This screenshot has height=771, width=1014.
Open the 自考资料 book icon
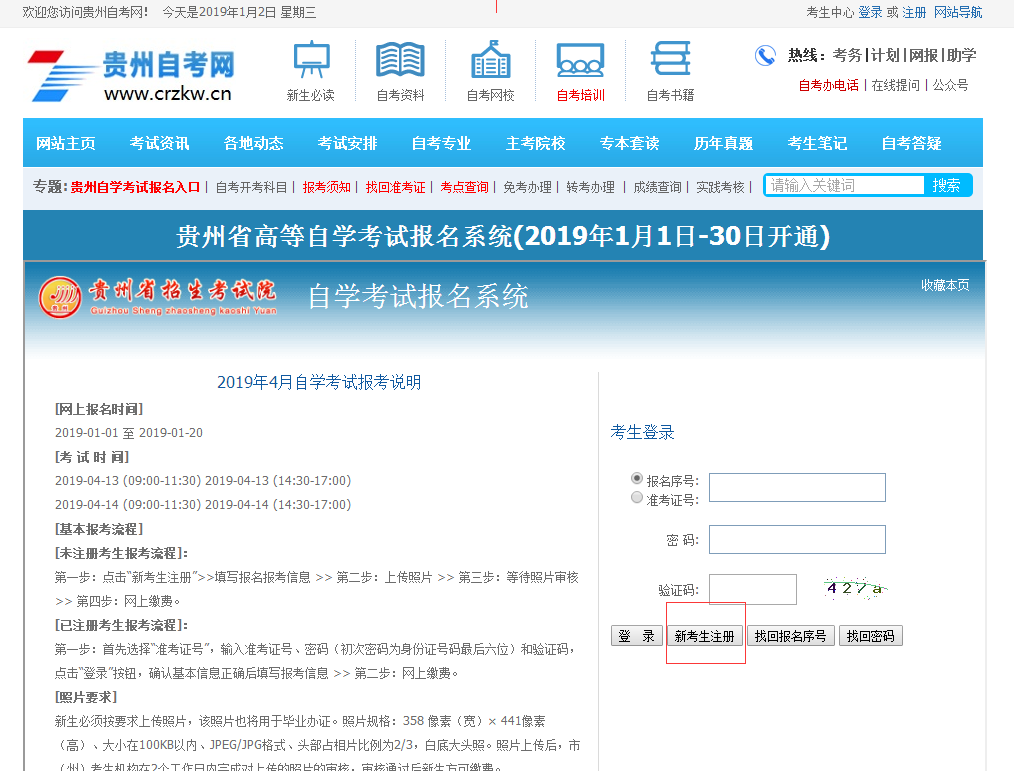point(400,60)
